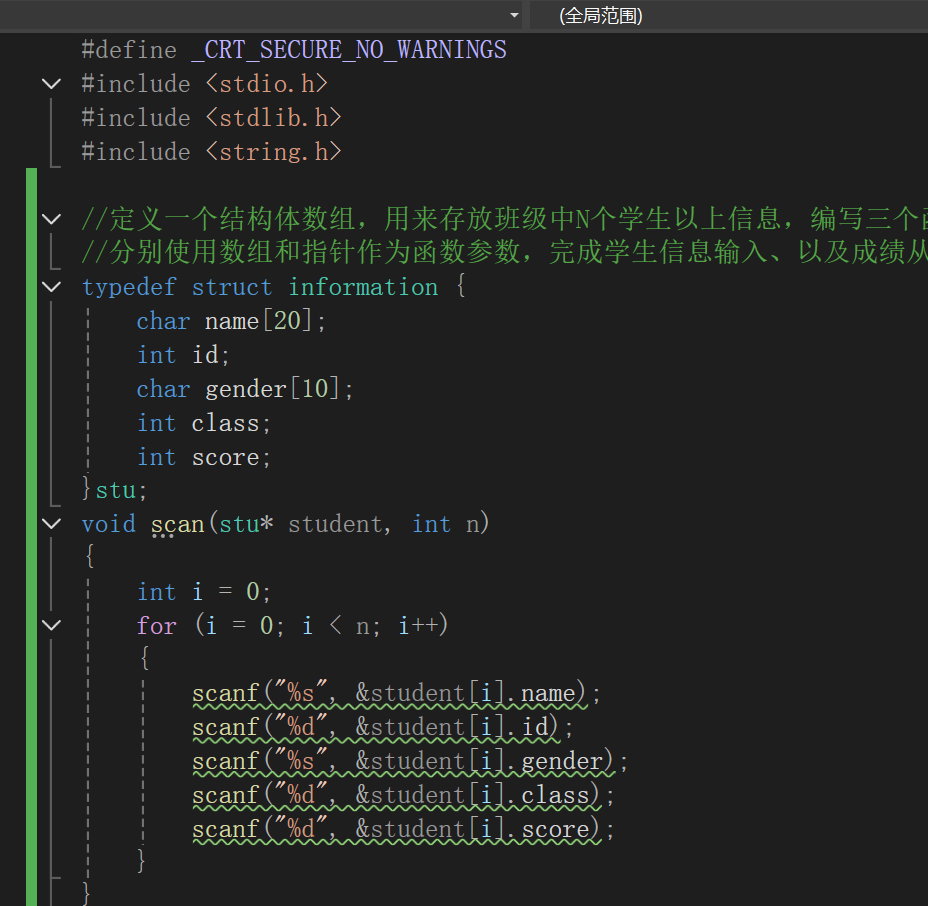
Task: Click the name[20] member declaration
Action: pyautogui.click(x=265, y=321)
